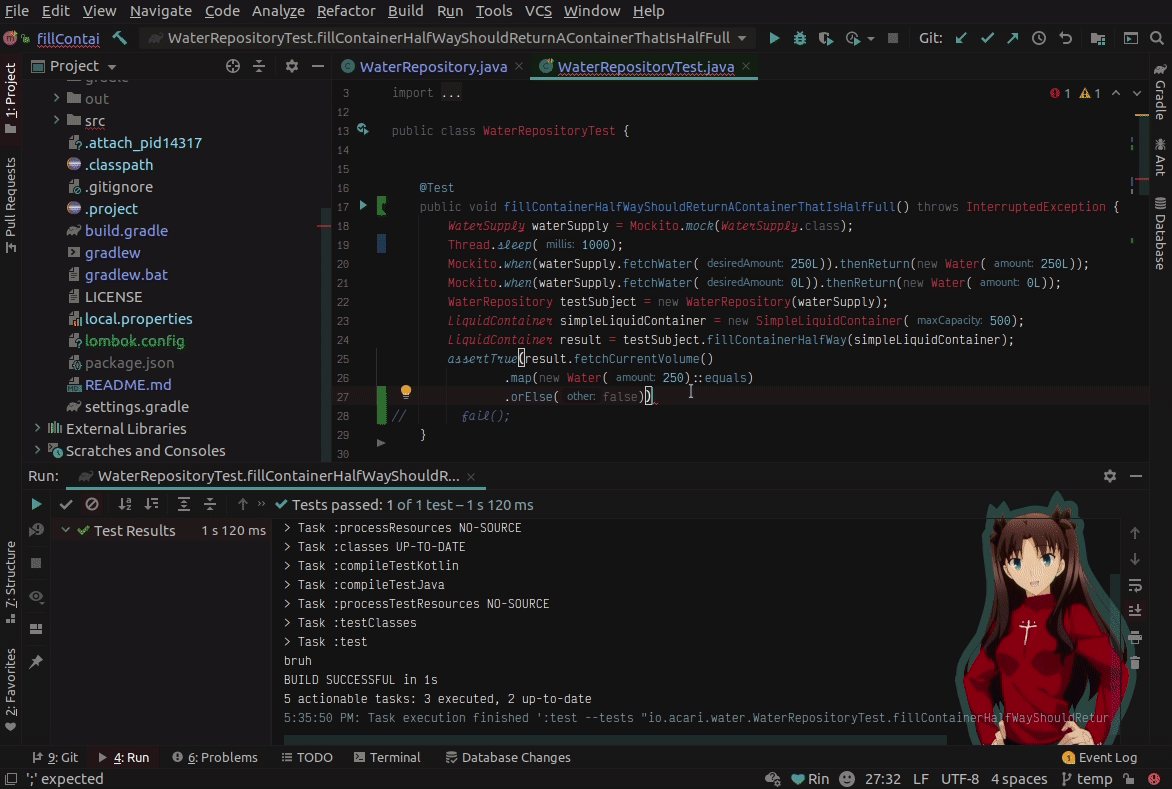Collapse Test Results node
Image resolution: width=1172 pixels, height=789 pixels.
coord(66,530)
